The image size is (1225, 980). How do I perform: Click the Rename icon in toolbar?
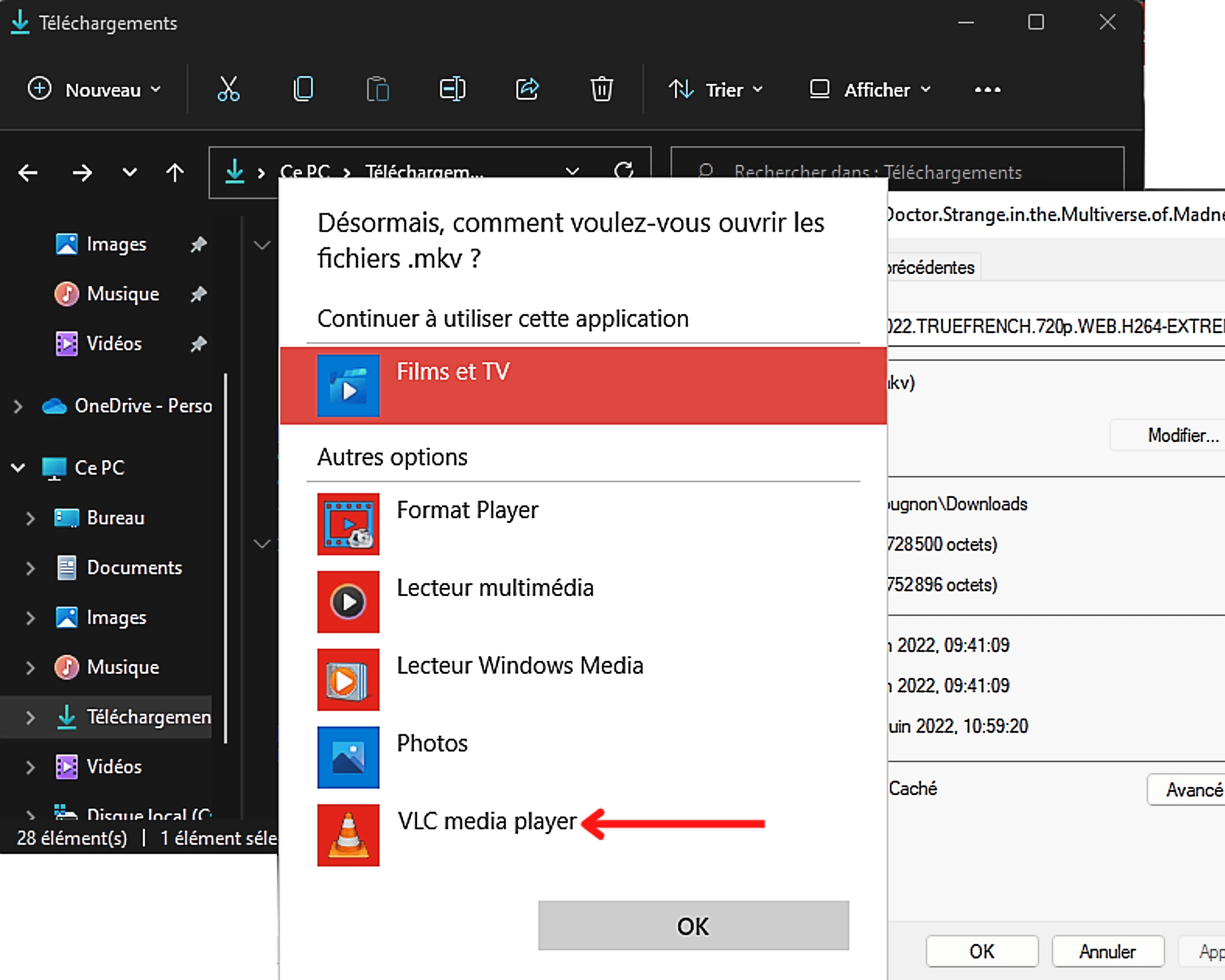pyautogui.click(x=453, y=89)
